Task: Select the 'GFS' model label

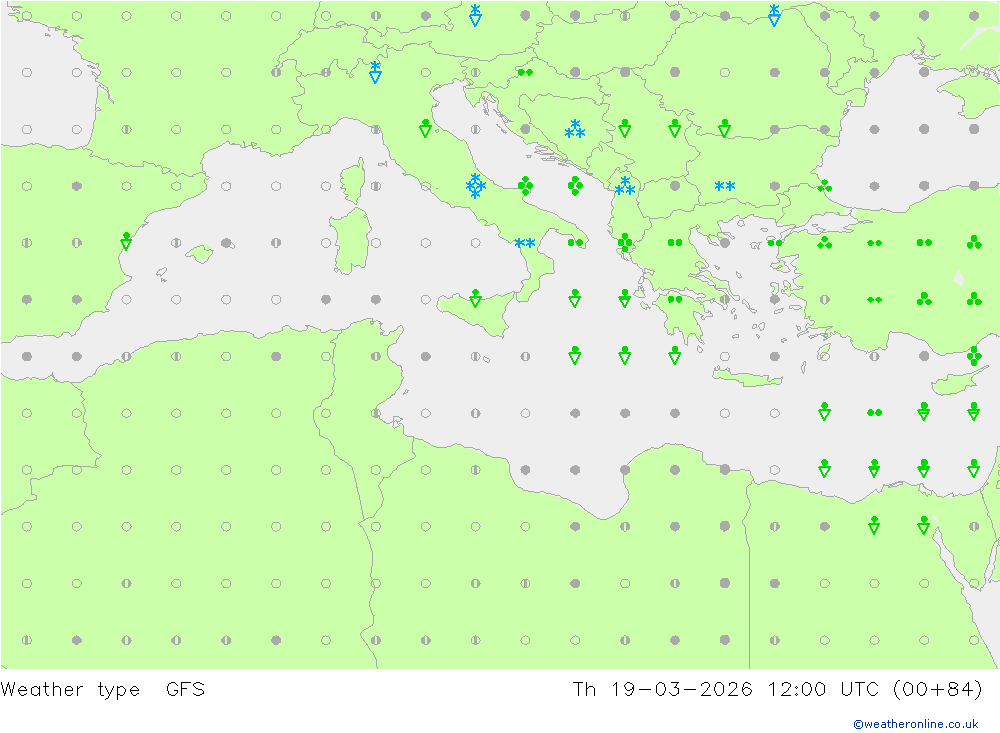Action: (x=186, y=690)
